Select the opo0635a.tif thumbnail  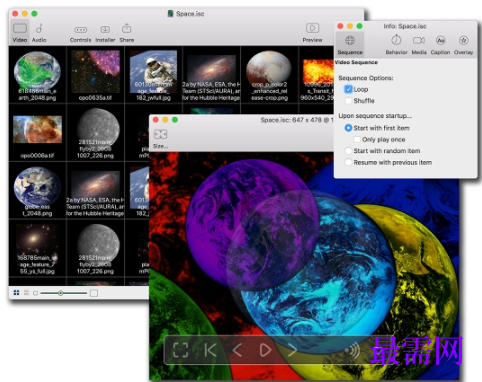pyautogui.click(x=95, y=75)
